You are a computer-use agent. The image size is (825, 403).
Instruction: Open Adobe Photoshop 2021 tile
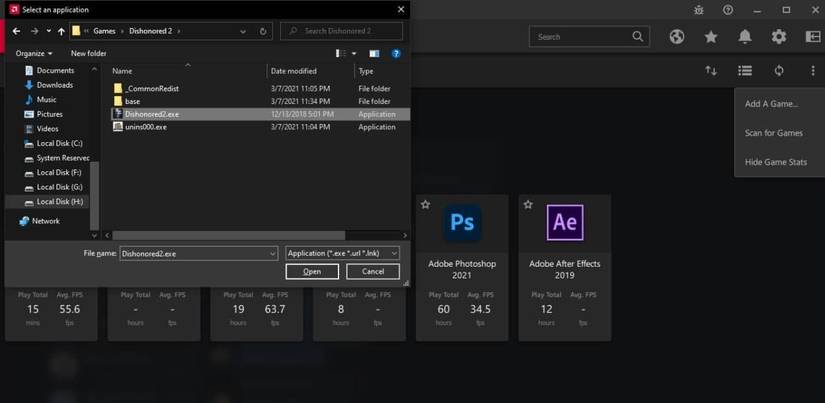[x=462, y=268]
